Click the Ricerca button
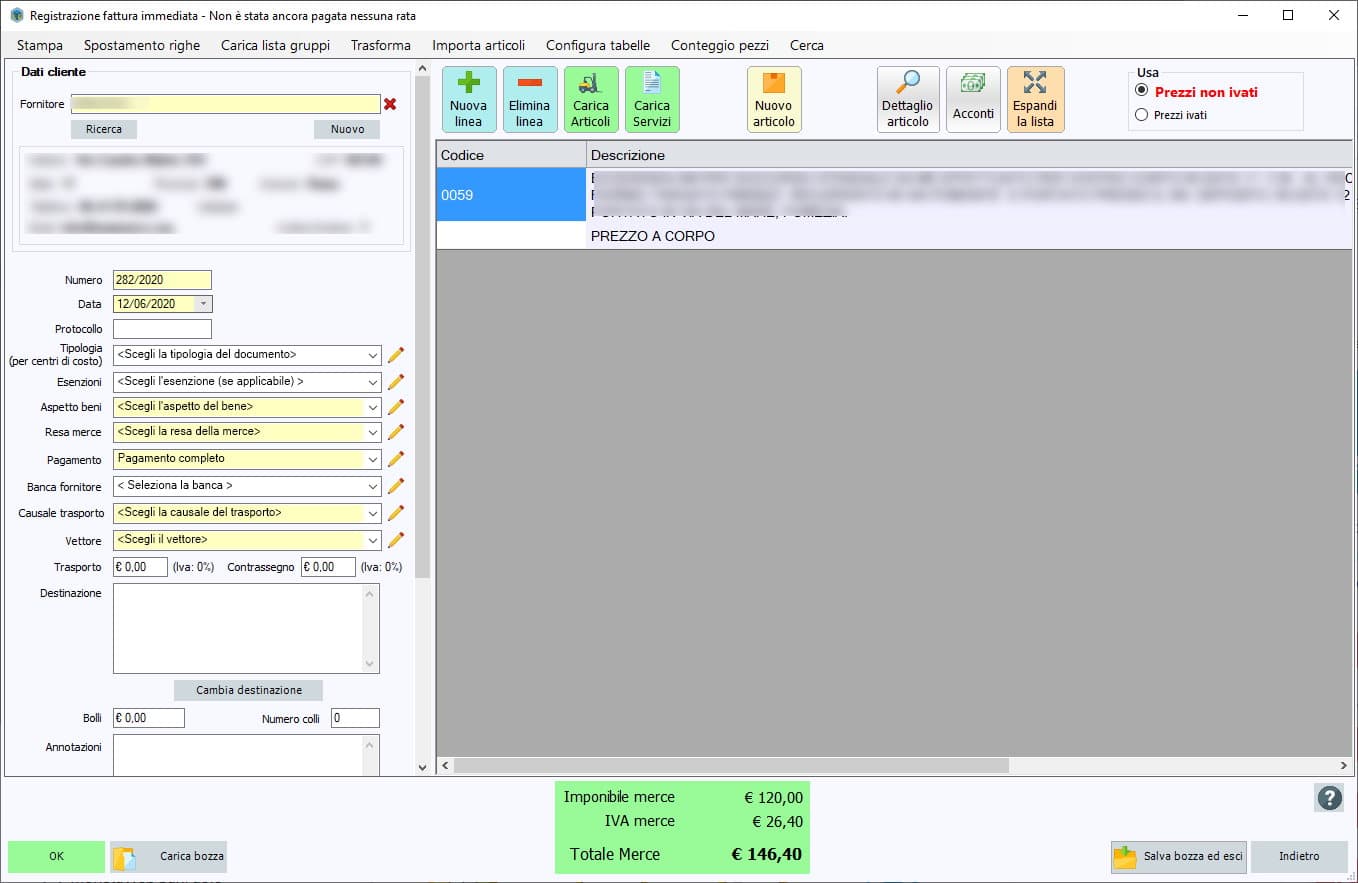 point(104,129)
